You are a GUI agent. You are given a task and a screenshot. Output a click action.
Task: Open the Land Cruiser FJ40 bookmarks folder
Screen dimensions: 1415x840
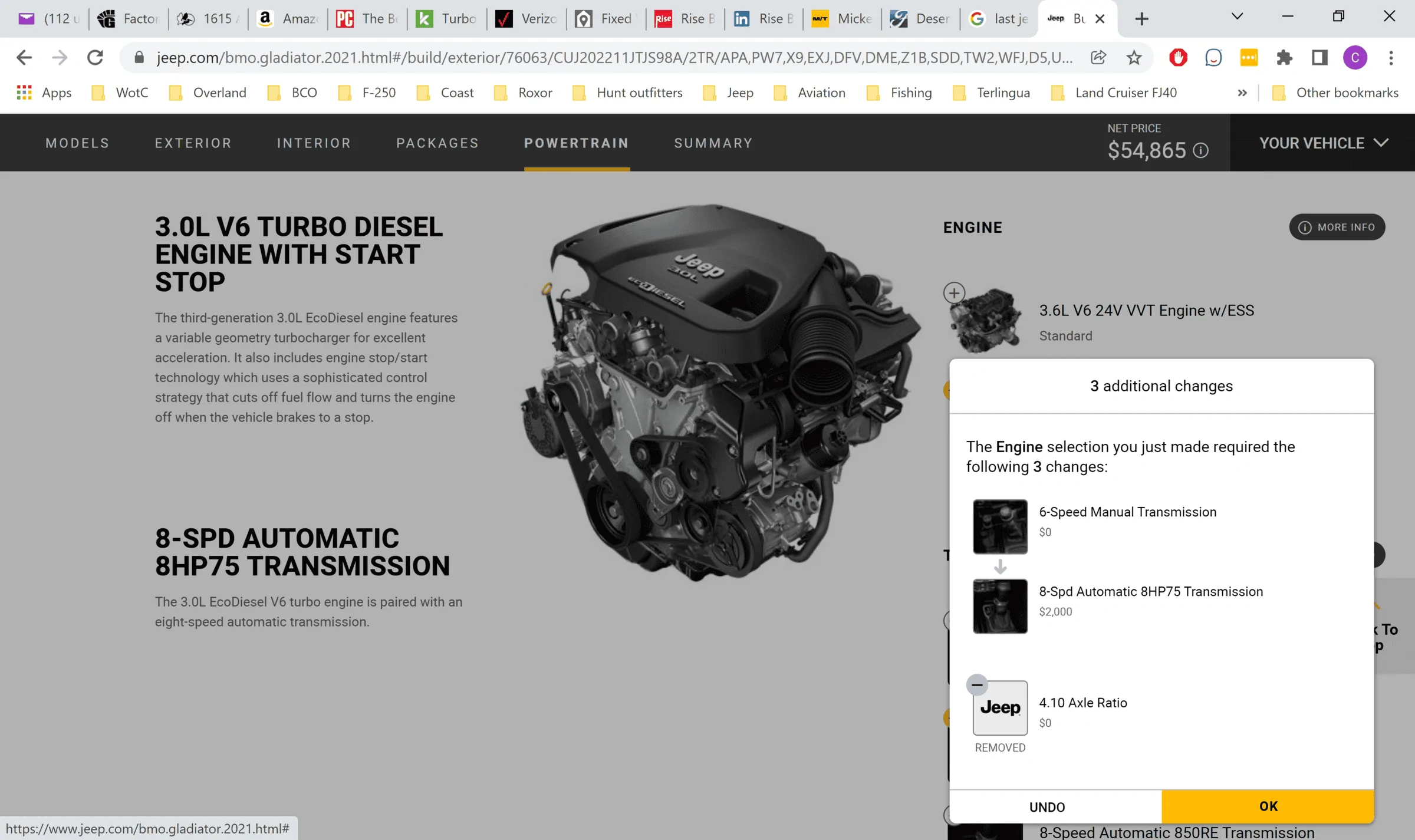click(x=1114, y=93)
